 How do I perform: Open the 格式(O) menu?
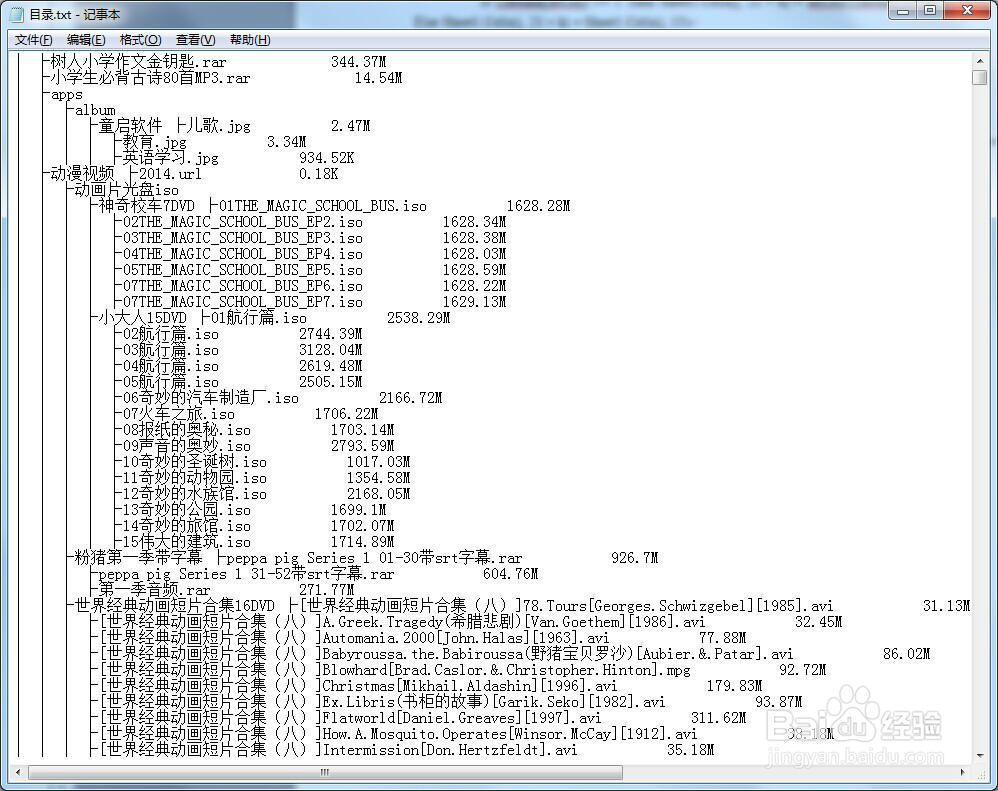pyautogui.click(x=140, y=40)
